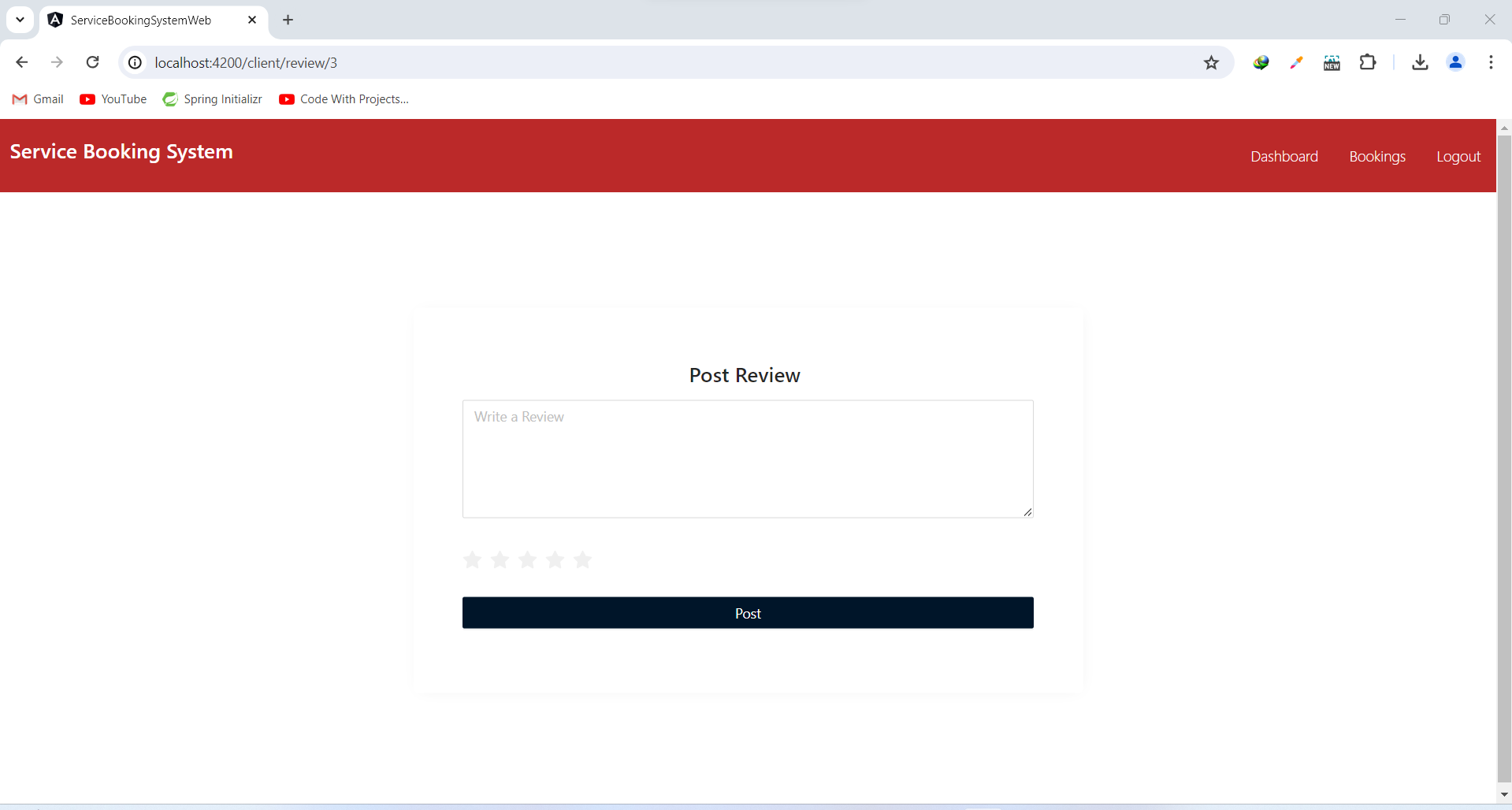Screen dimensions: 1512x810
Task: Click the Post Review heading
Action: tap(745, 375)
